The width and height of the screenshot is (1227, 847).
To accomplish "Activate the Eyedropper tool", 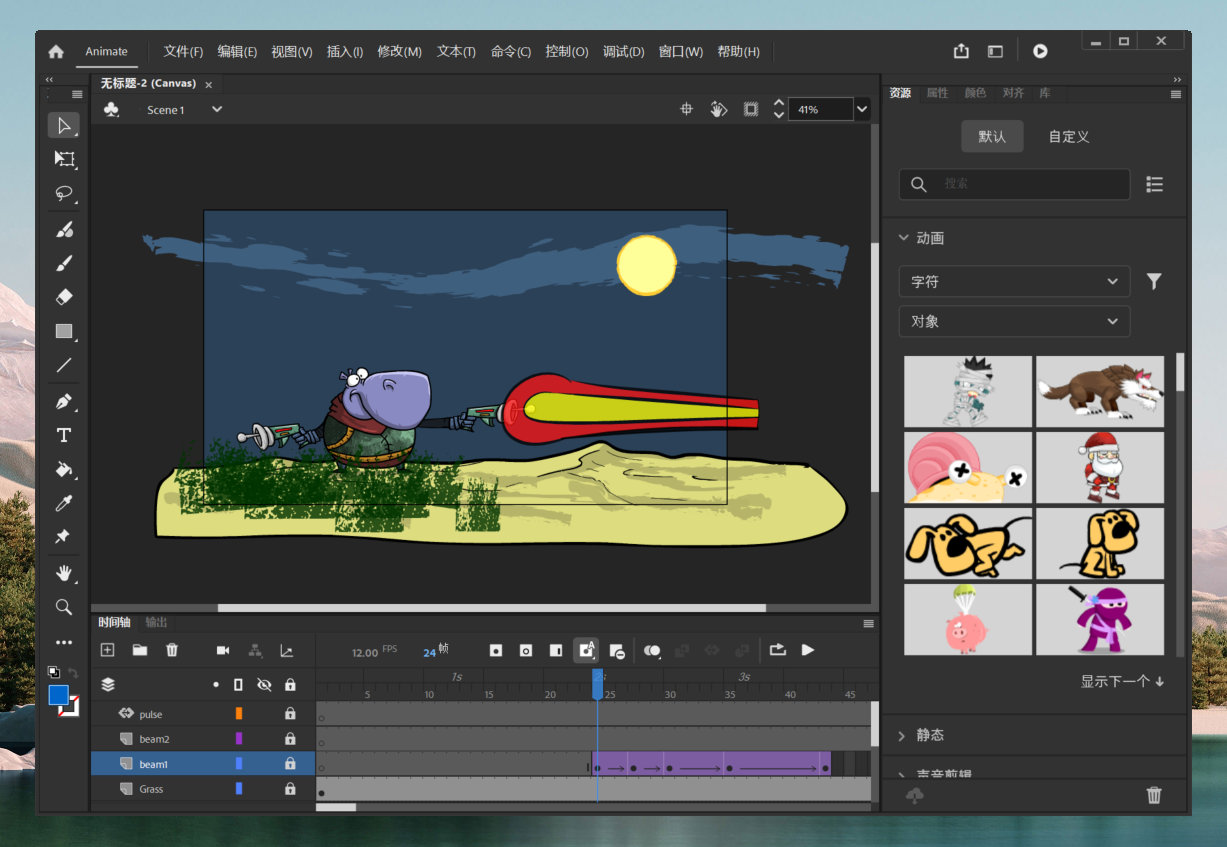I will [x=64, y=503].
